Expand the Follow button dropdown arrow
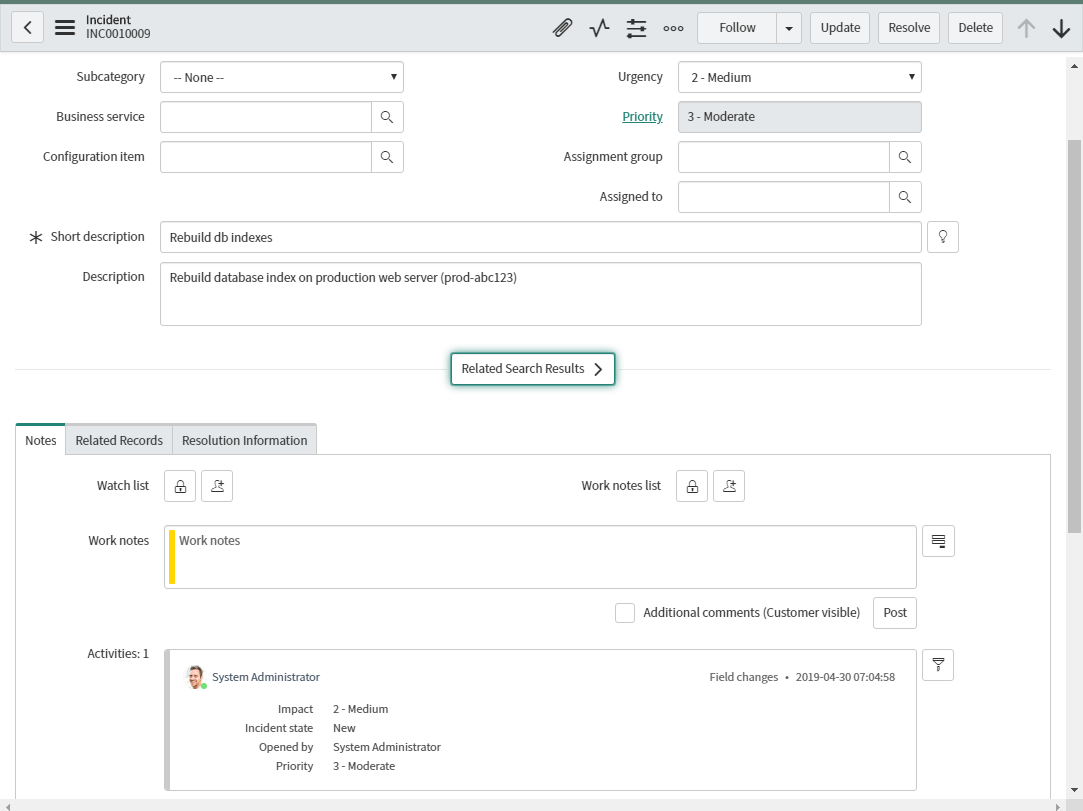1083x811 pixels. (790, 28)
